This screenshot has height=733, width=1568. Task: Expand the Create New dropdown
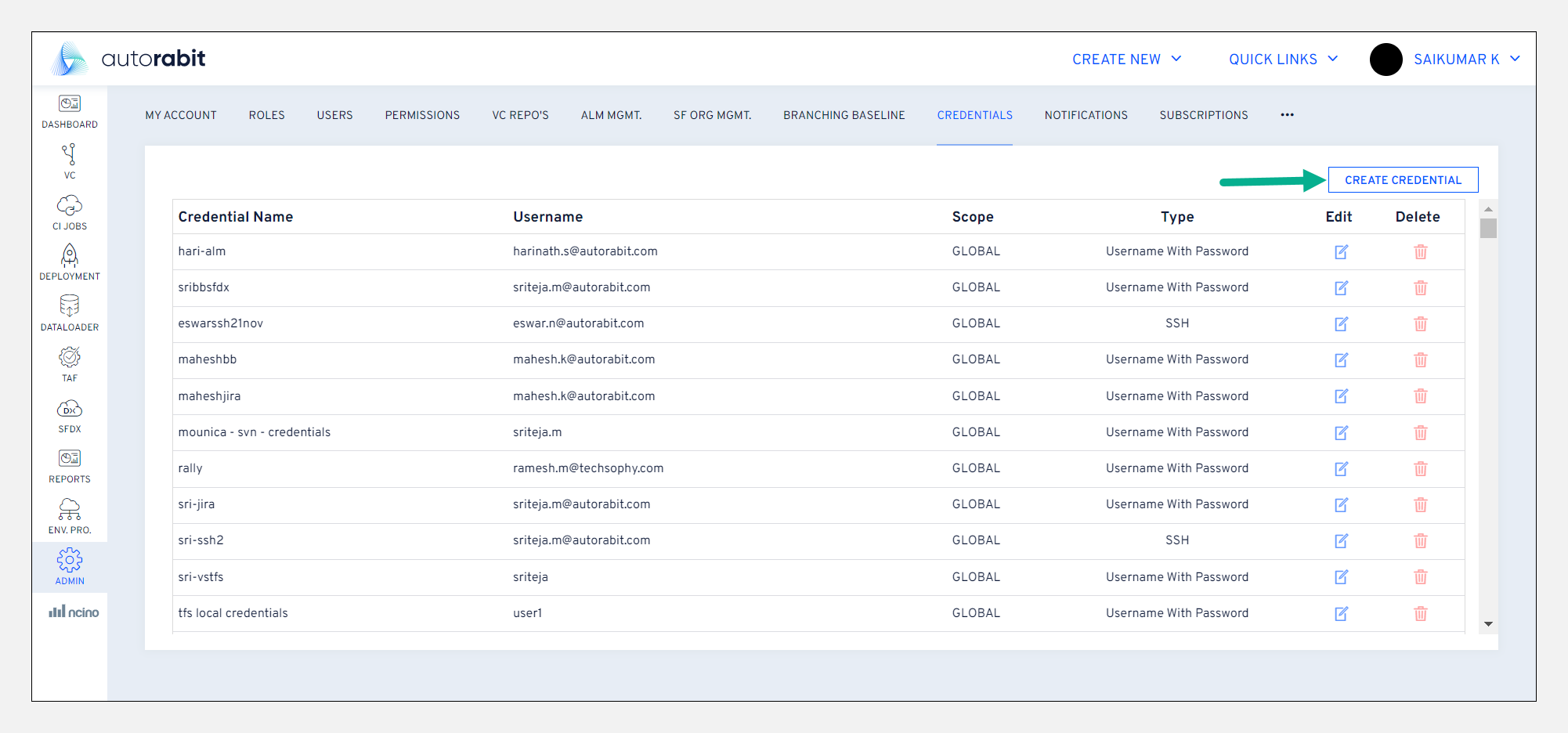tap(1126, 60)
